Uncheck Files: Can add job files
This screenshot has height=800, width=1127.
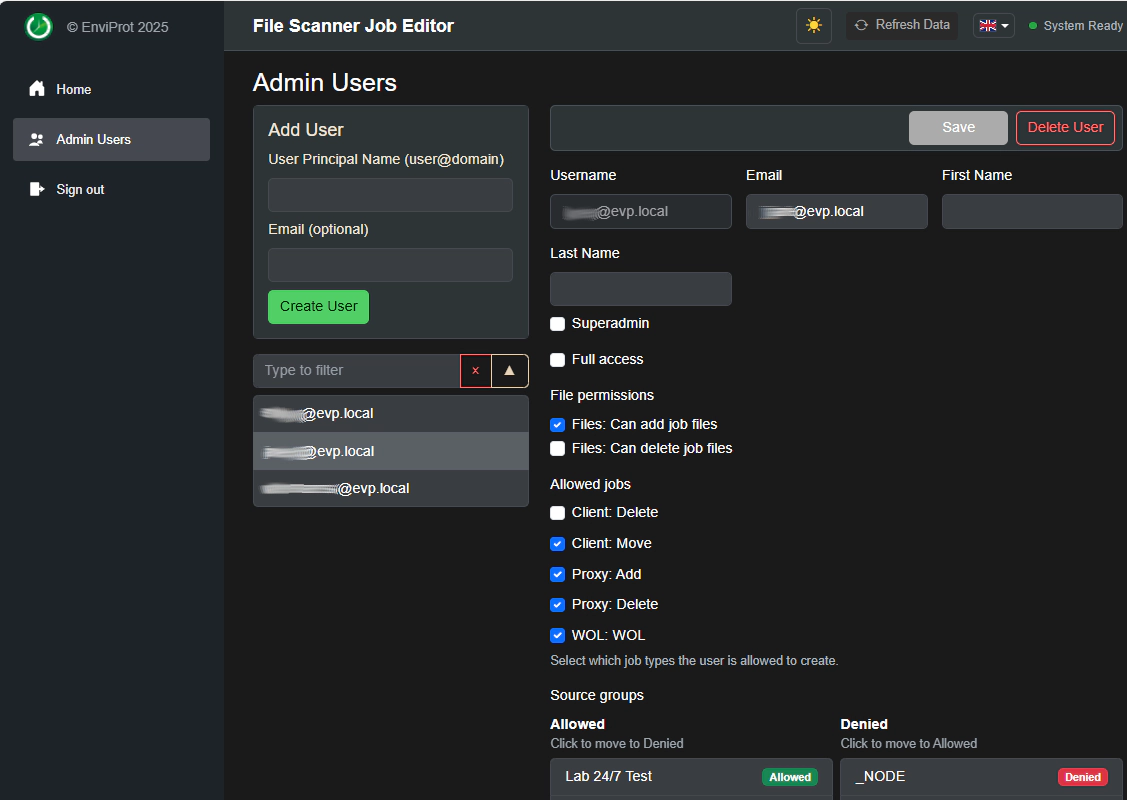point(558,425)
